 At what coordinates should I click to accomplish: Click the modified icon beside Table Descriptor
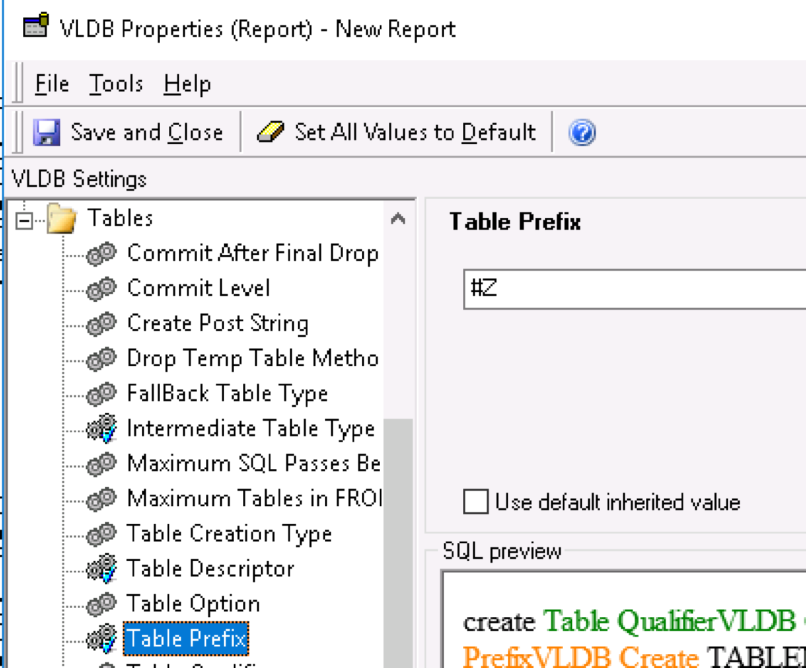tap(102, 568)
